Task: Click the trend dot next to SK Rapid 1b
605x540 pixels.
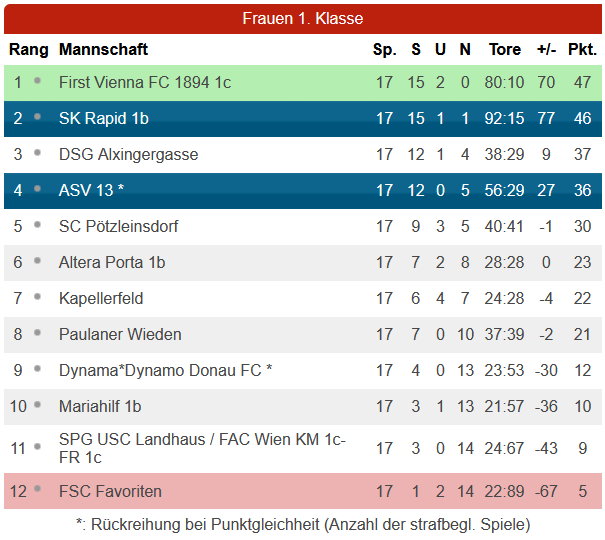Action: [x=37, y=116]
